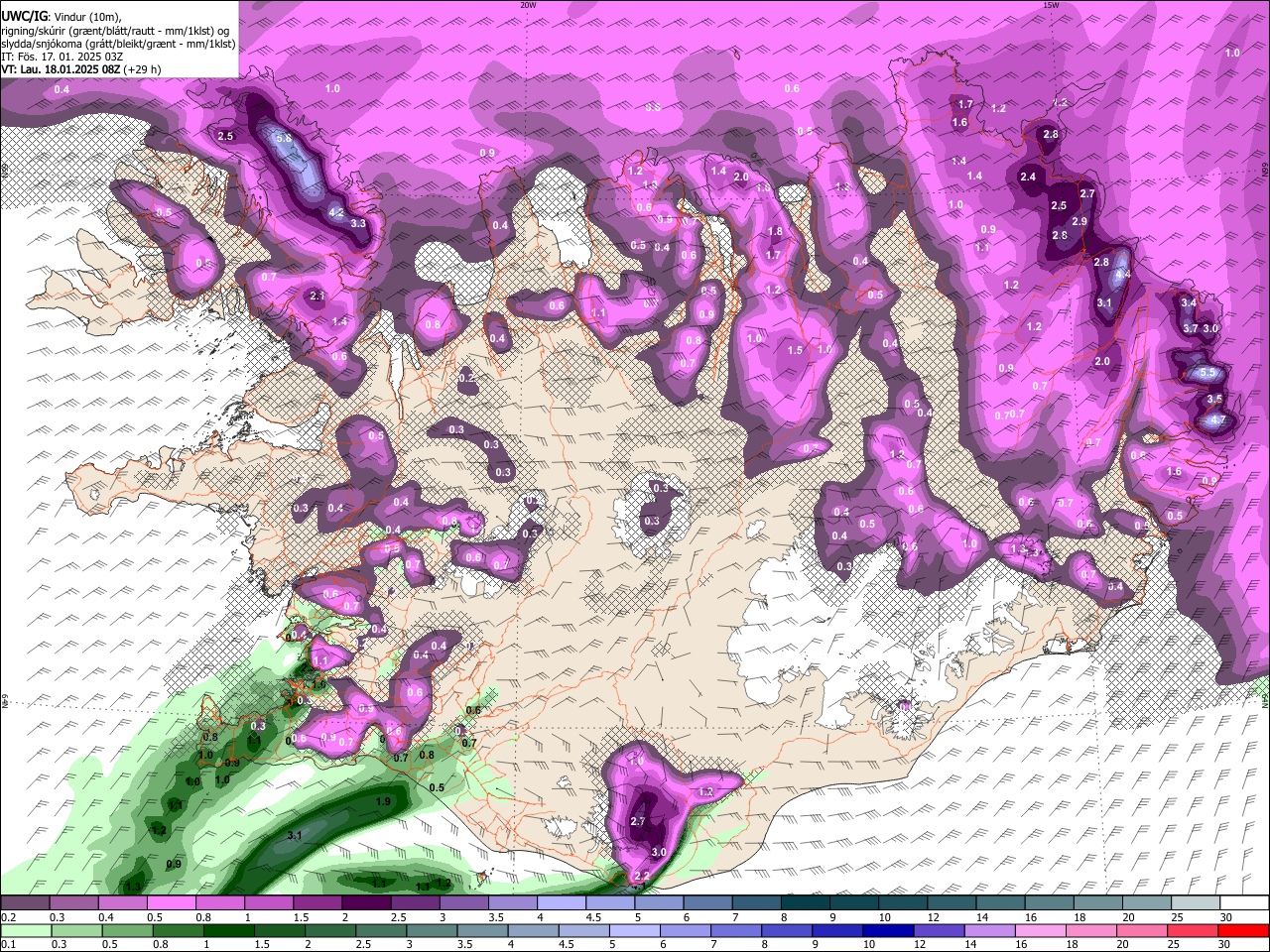This screenshot has width=1270, height=952.
Task: Select the dark teal 8–9 snow scale swatch
Action: pos(807,903)
